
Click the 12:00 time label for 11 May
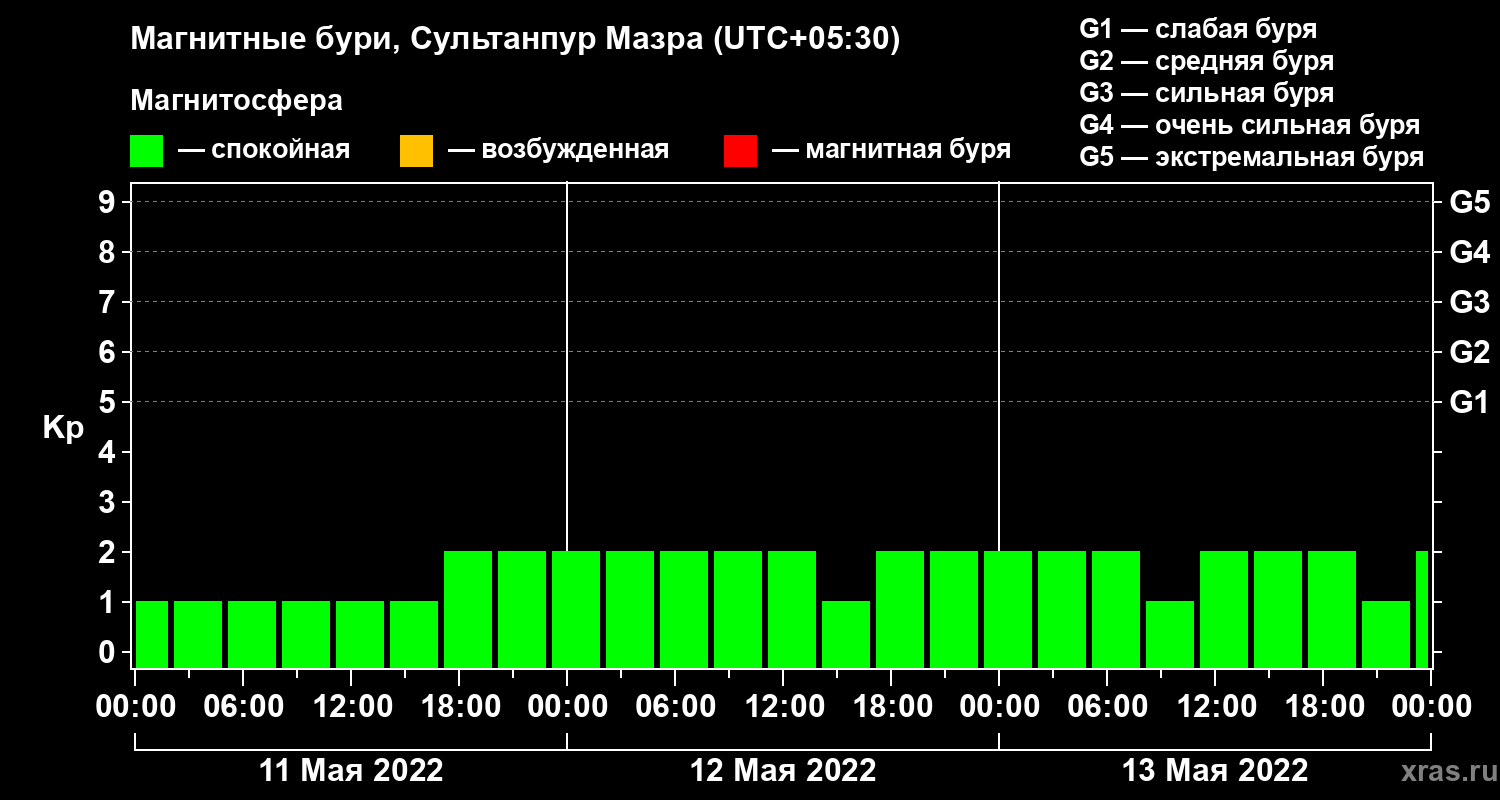pos(351,706)
